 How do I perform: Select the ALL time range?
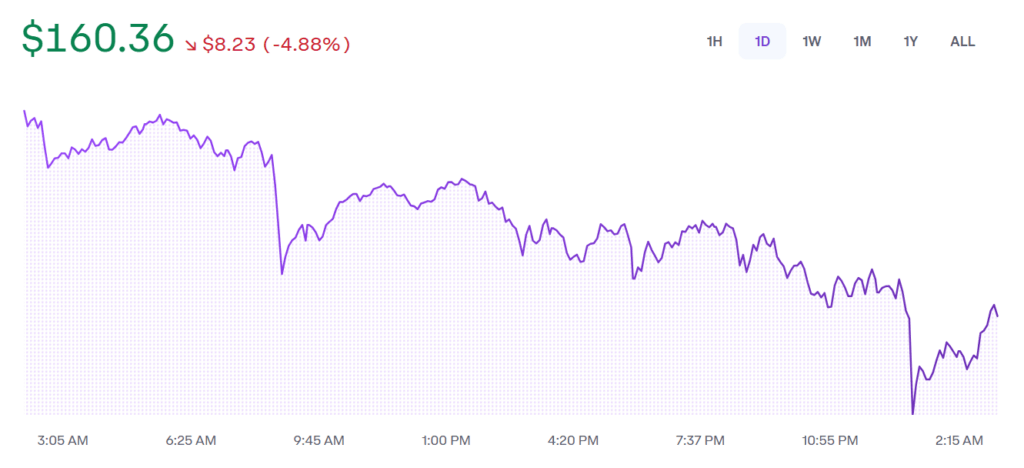tap(962, 42)
